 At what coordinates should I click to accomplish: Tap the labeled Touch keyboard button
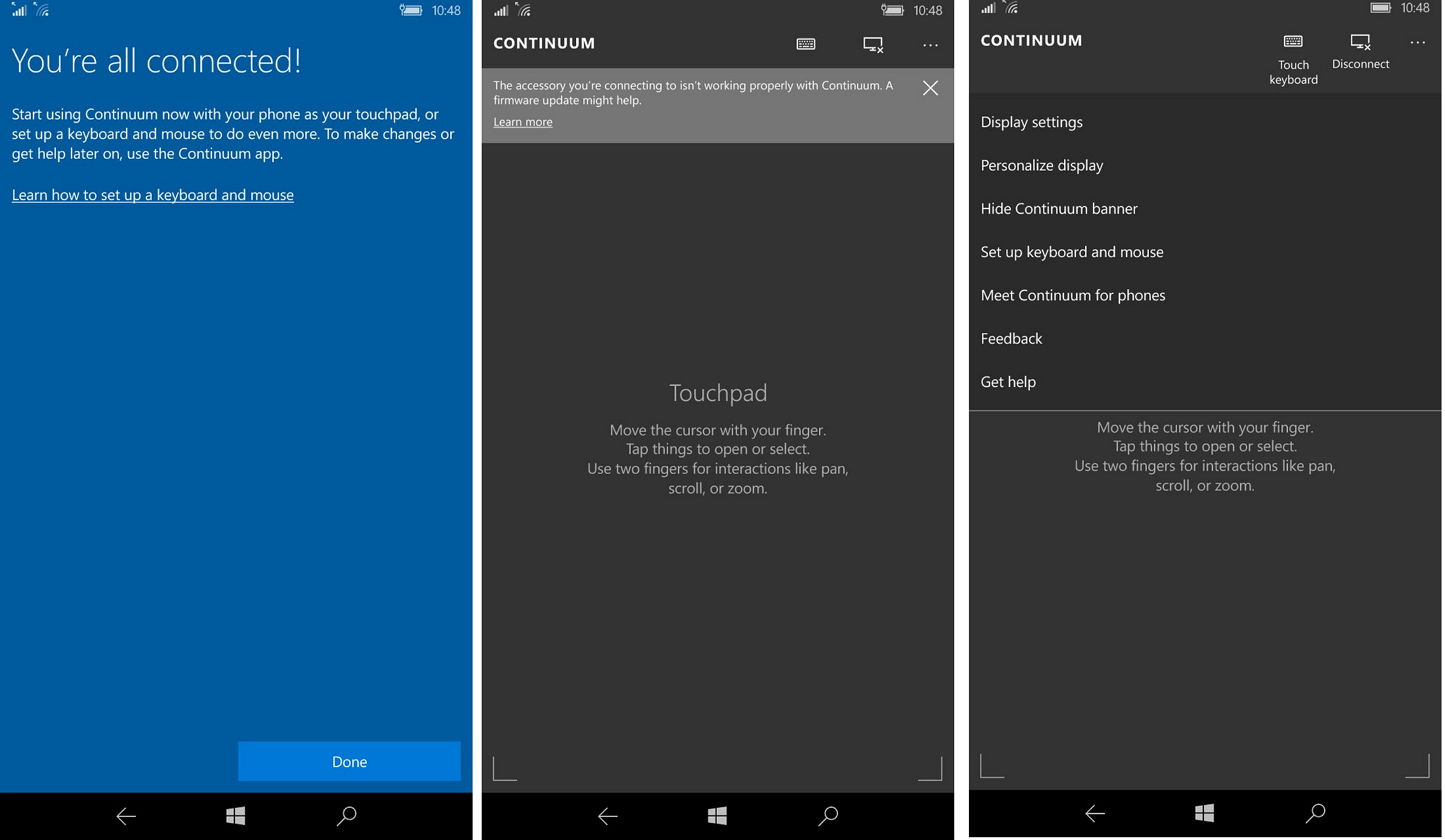[1293, 59]
